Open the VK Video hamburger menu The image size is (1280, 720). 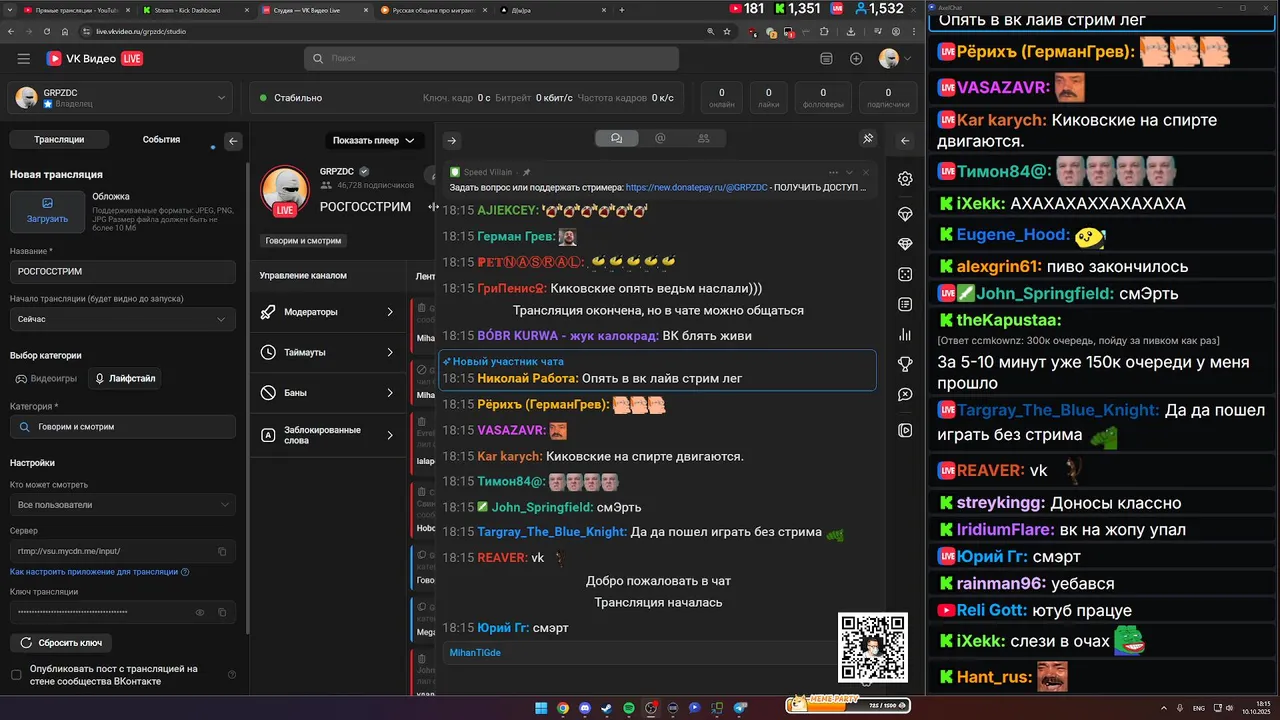coord(23,59)
